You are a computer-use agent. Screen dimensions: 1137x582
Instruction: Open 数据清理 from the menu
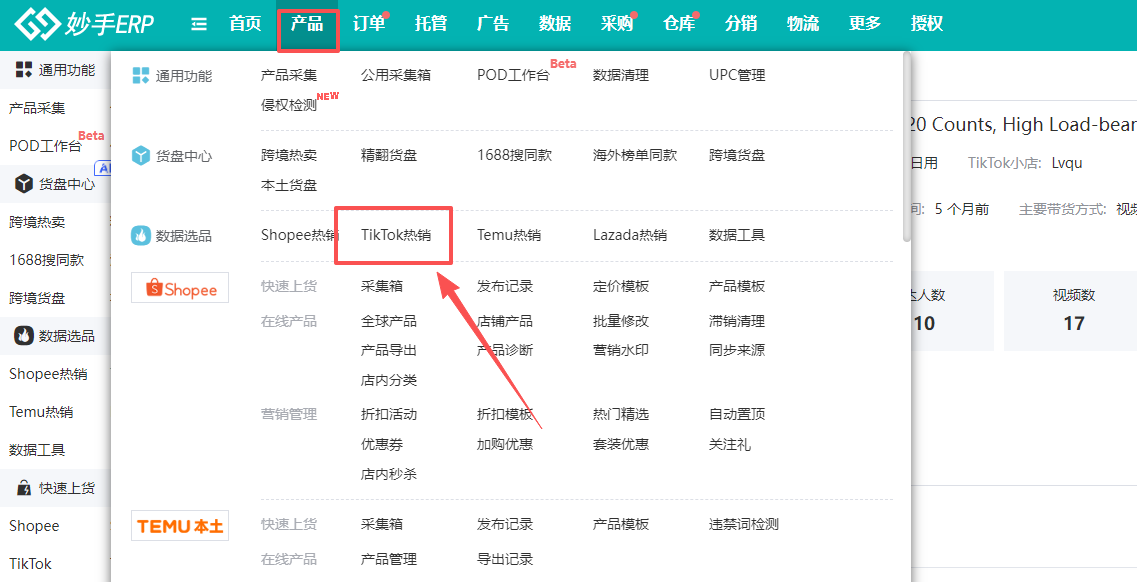621,75
